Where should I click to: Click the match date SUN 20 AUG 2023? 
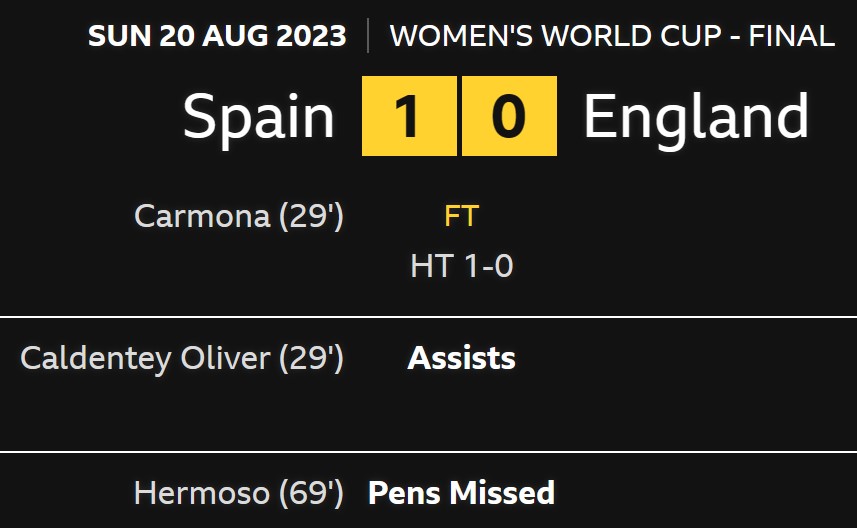[217, 36]
